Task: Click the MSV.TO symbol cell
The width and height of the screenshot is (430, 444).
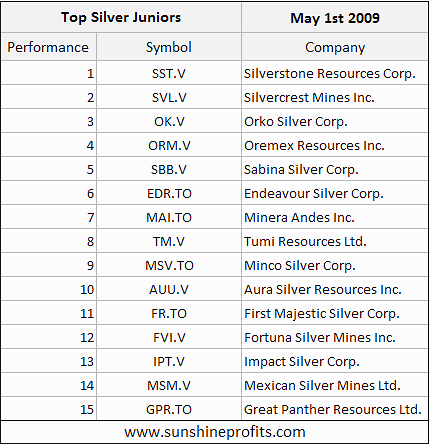Action: [169, 265]
